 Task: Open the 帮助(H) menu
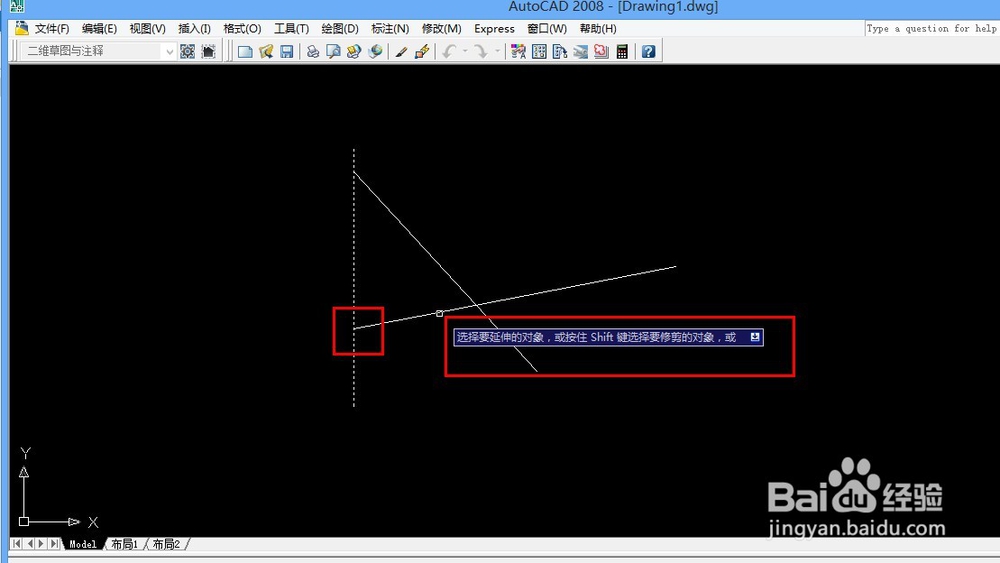point(598,29)
